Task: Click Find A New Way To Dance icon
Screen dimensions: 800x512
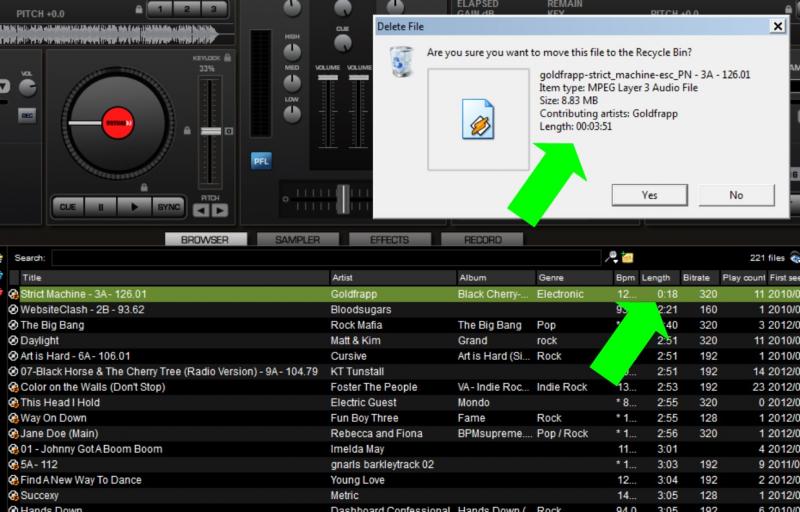Action: (x=14, y=480)
